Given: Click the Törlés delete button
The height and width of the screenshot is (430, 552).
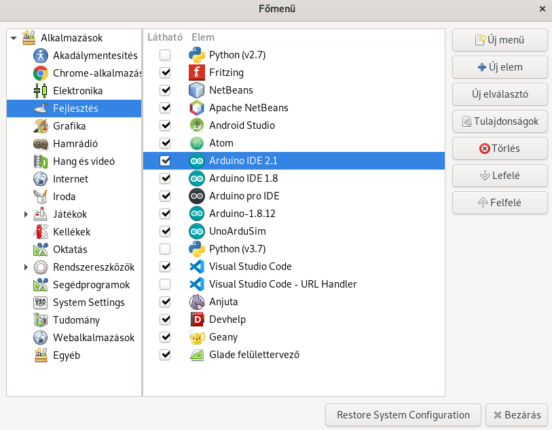Looking at the screenshot, I should (500, 149).
